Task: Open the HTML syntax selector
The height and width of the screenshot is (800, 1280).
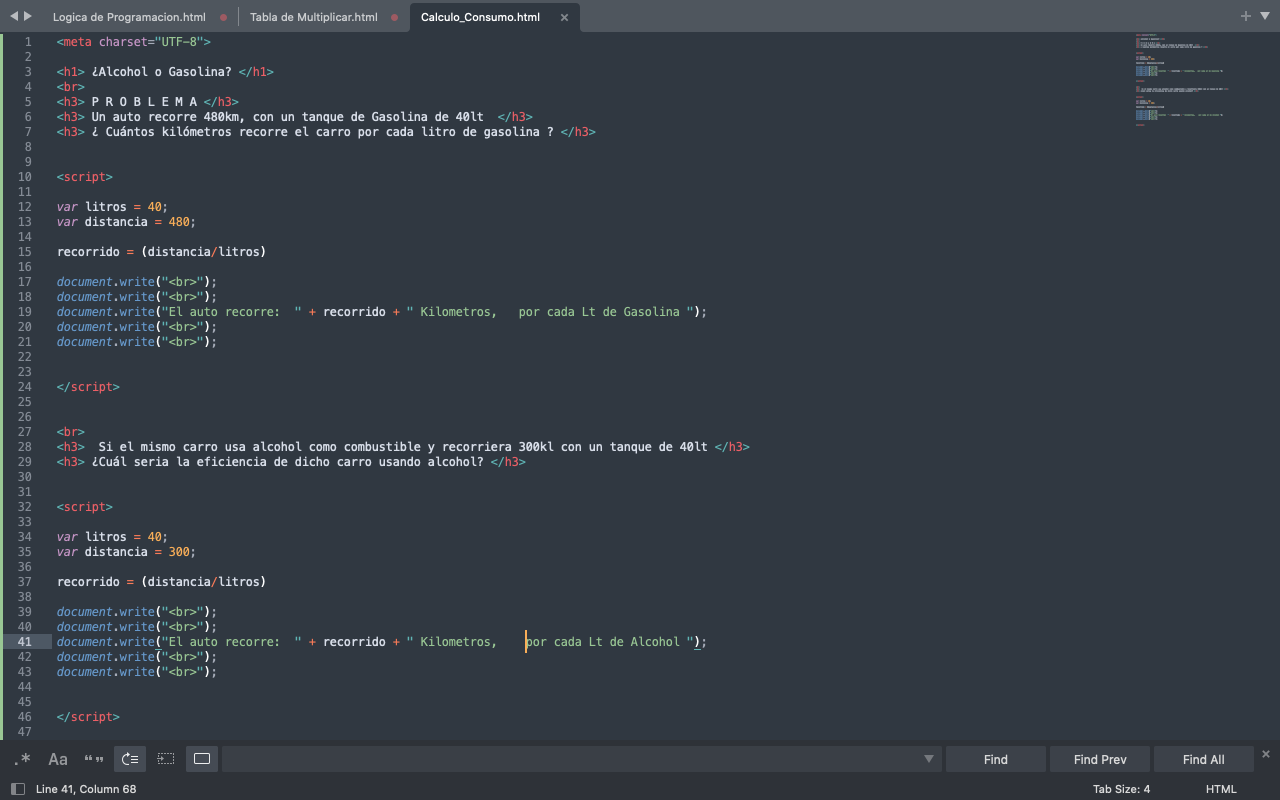Action: tap(1221, 789)
